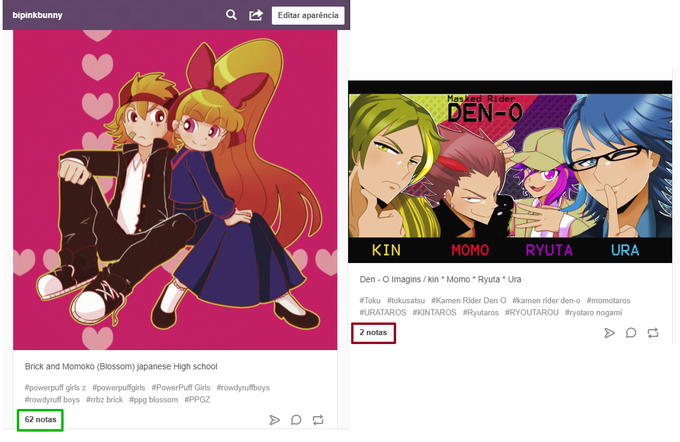
Task: Click the caption Brick and Momoko (Blossom) japanese High school
Action: [x=121, y=367]
